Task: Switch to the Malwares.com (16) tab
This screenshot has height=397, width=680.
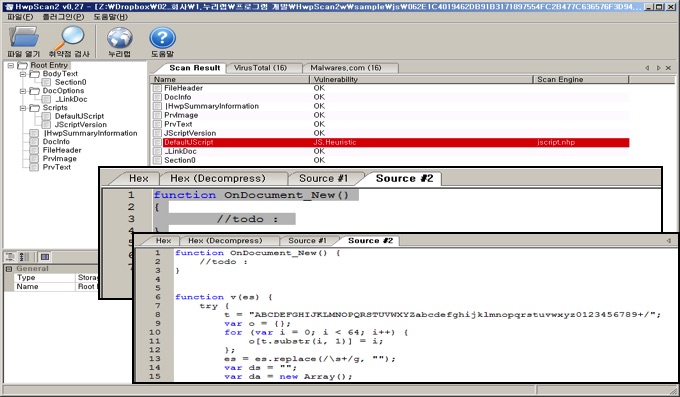Action: tap(346, 68)
